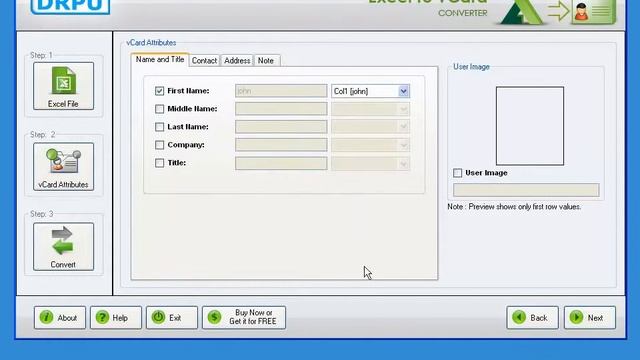Open Step 1 Excel File icon
This screenshot has width=640, height=360.
tap(63, 86)
